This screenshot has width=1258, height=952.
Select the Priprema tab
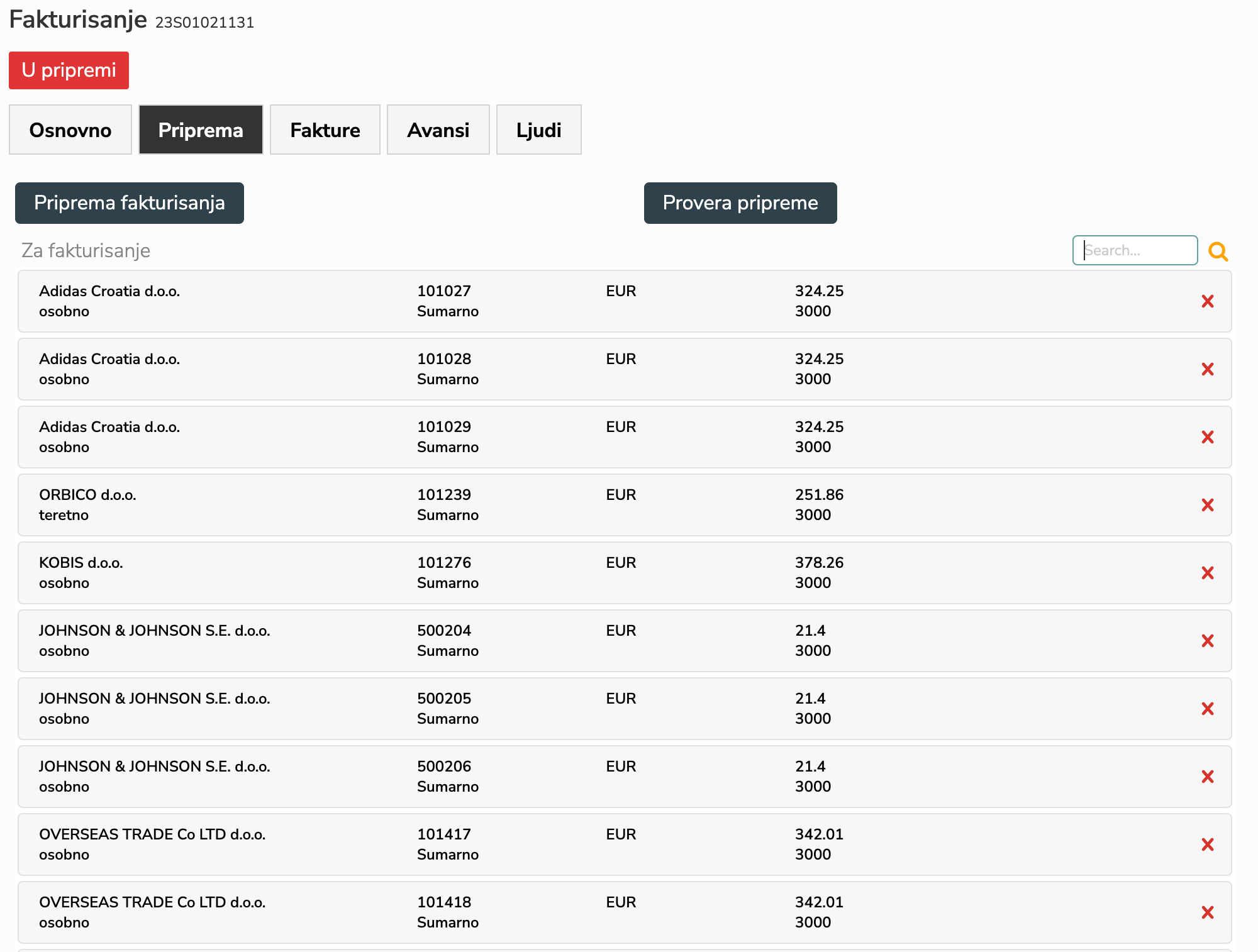coord(201,130)
